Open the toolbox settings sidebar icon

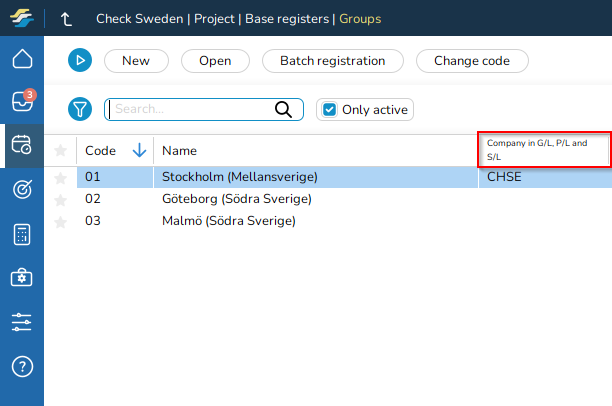click(x=22, y=278)
